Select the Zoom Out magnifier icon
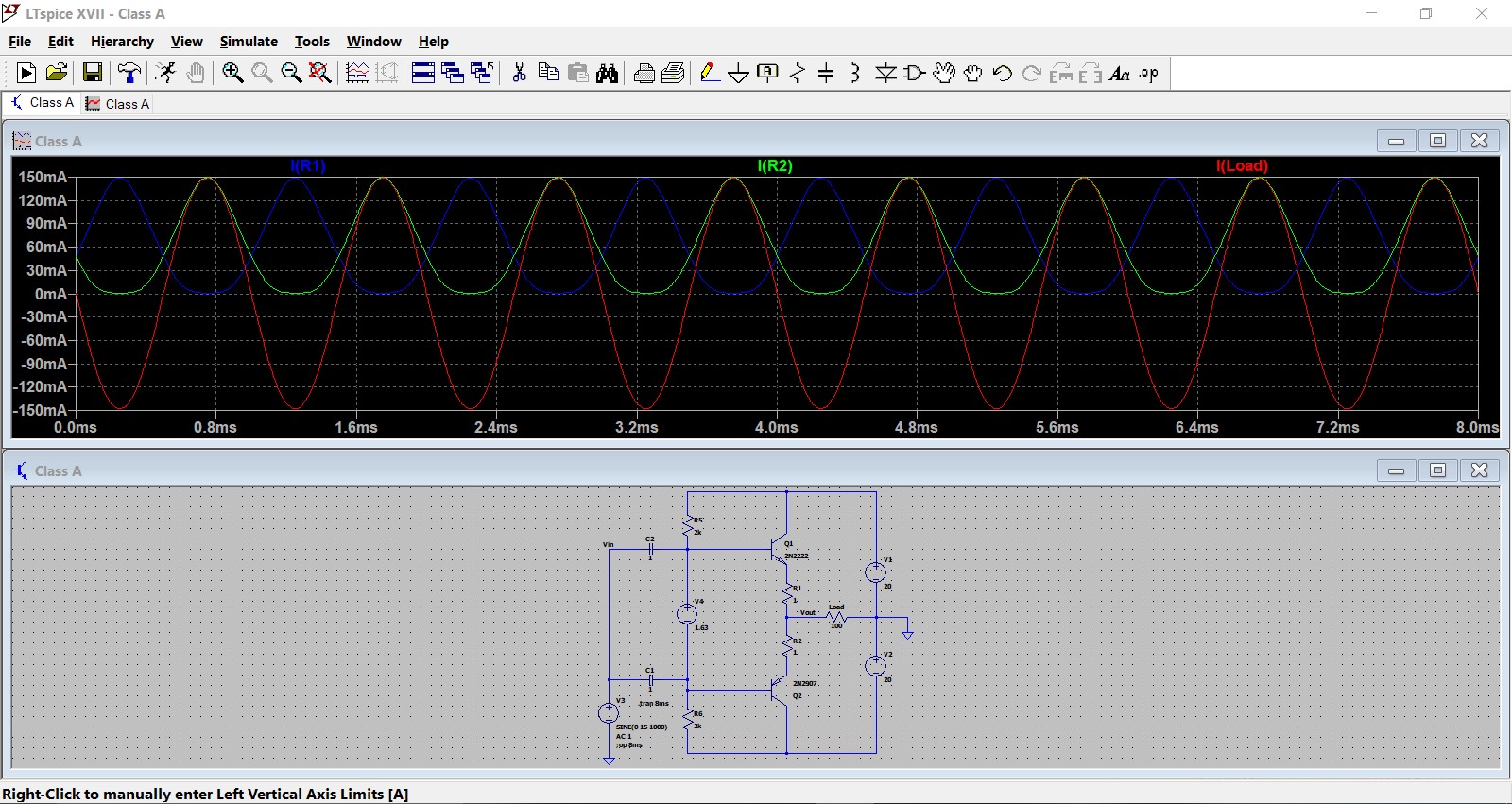 coord(291,73)
